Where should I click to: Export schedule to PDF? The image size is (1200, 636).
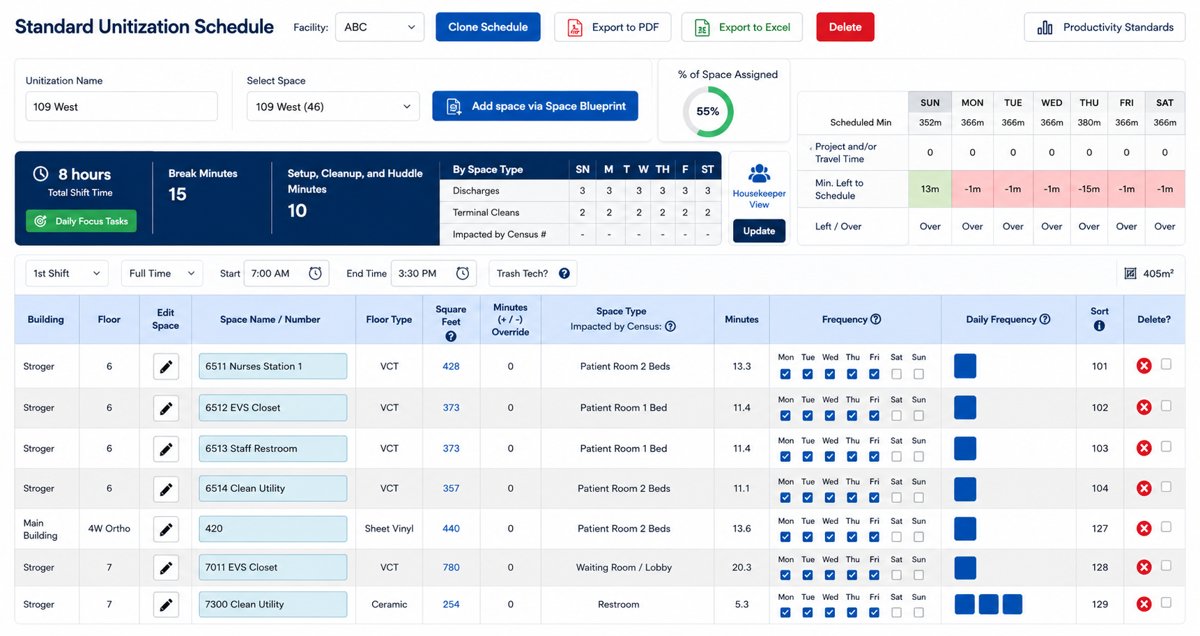click(613, 27)
